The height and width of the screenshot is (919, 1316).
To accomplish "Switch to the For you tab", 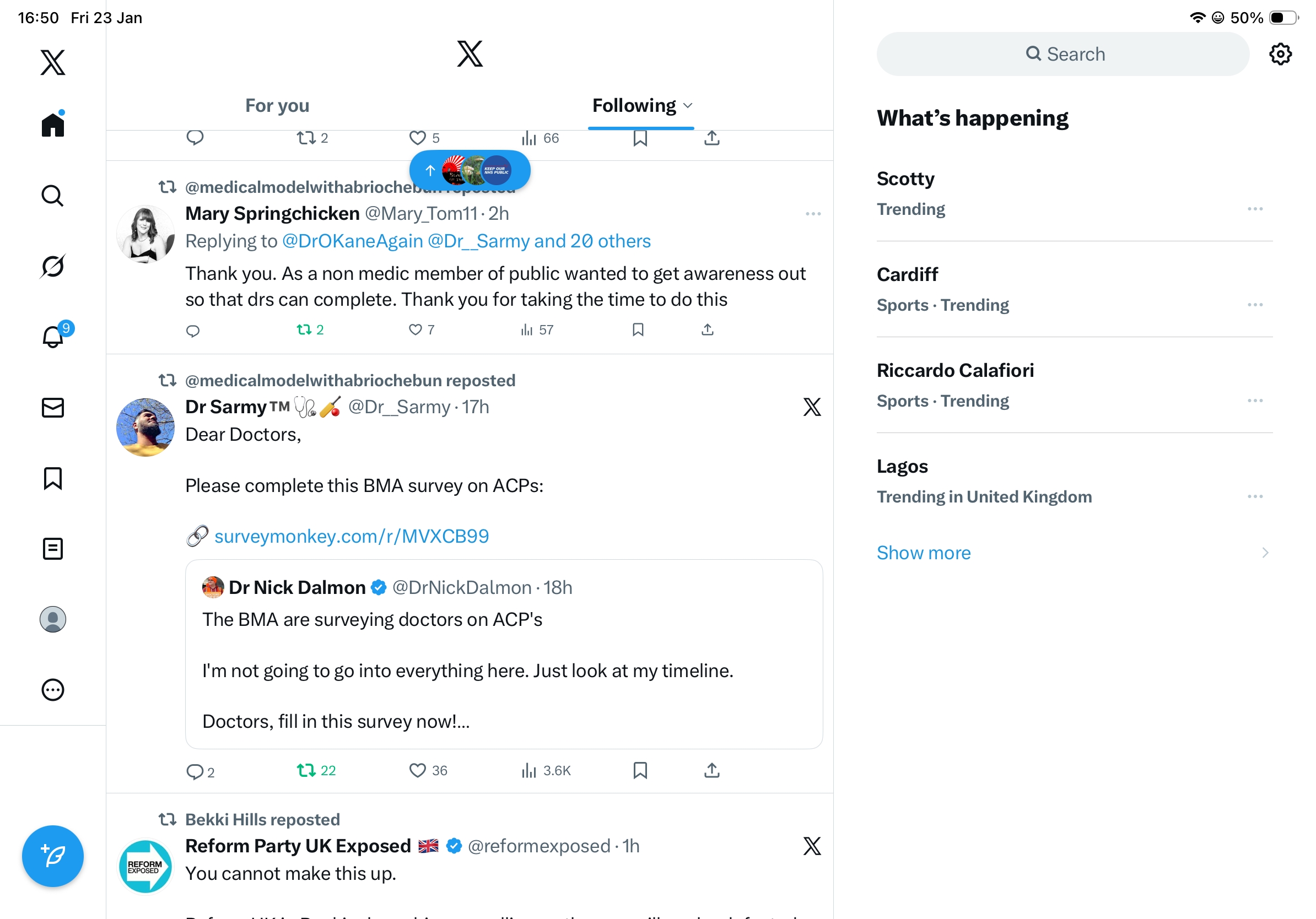I will click(x=277, y=105).
